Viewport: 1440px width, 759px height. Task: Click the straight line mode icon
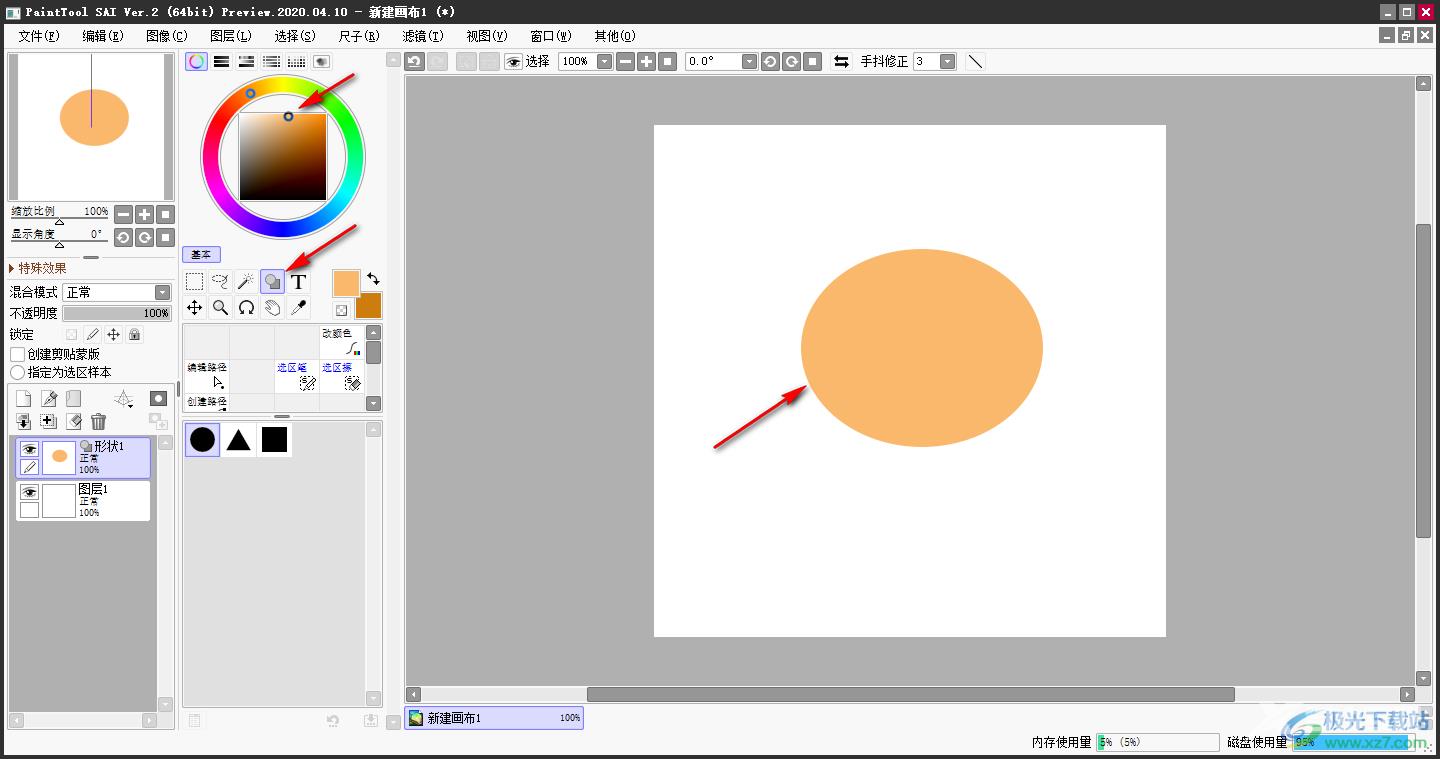[x=976, y=61]
